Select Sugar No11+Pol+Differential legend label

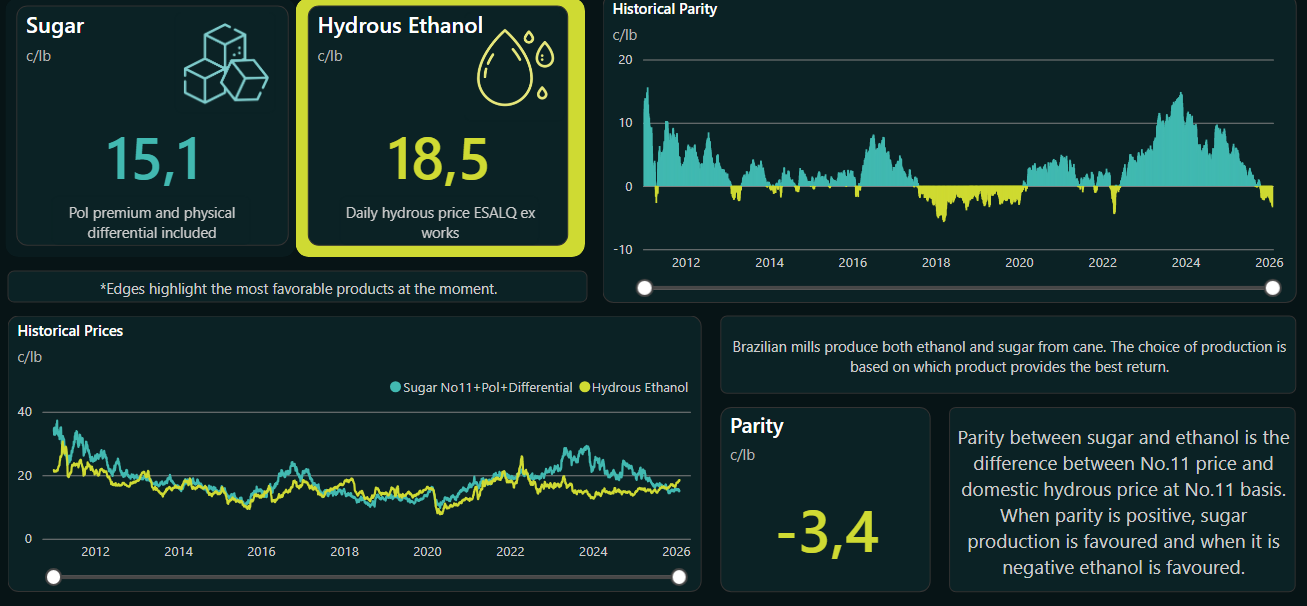coord(487,387)
